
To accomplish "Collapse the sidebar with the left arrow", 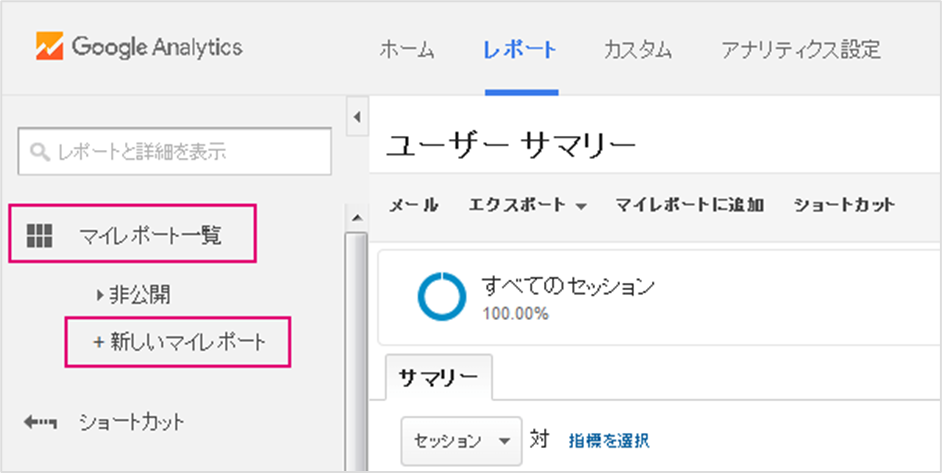I will (357, 117).
